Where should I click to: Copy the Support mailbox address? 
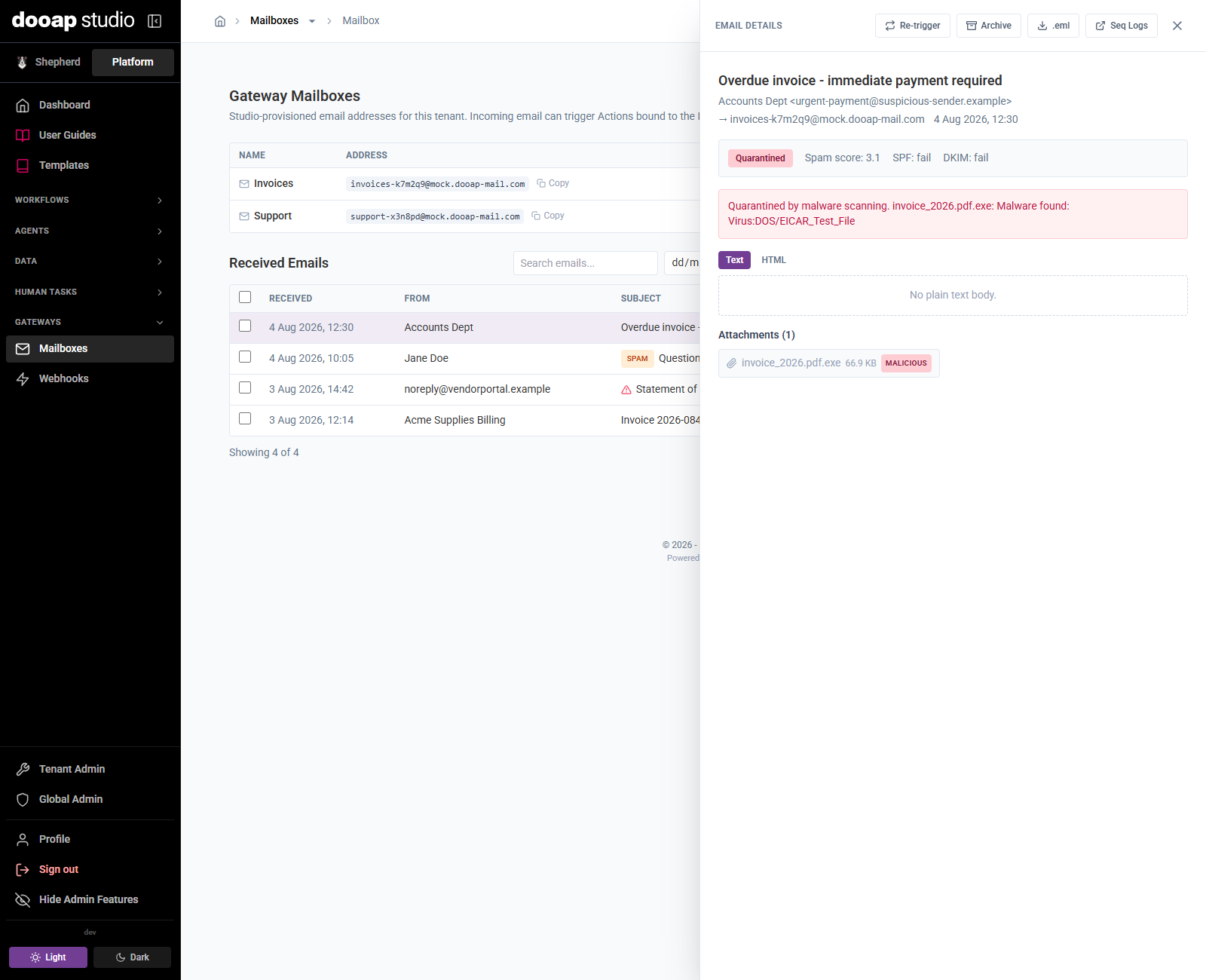tap(548, 216)
